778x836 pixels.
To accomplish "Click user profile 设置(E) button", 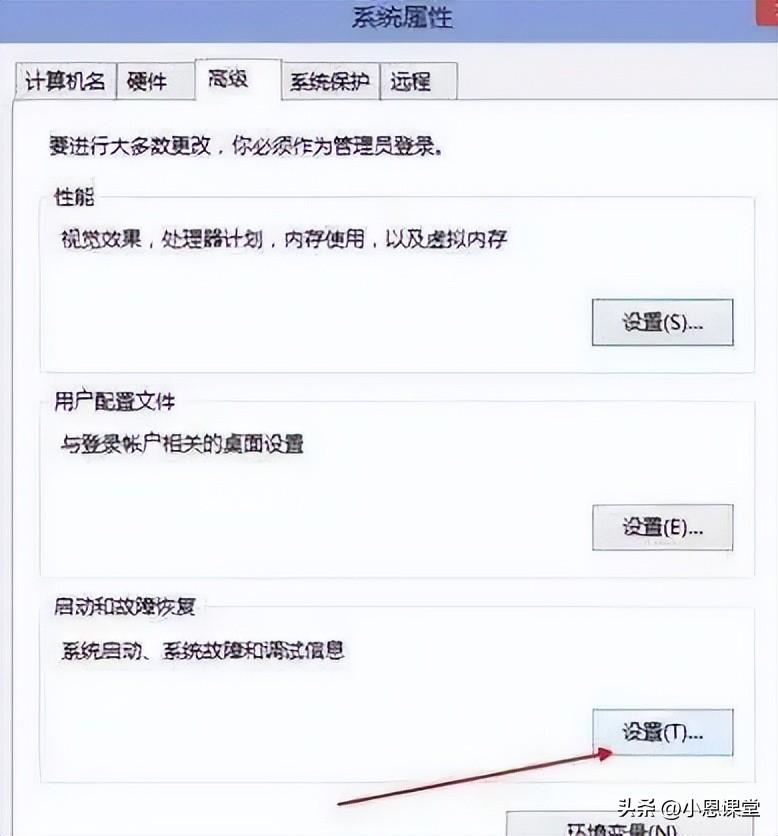I will tap(662, 527).
